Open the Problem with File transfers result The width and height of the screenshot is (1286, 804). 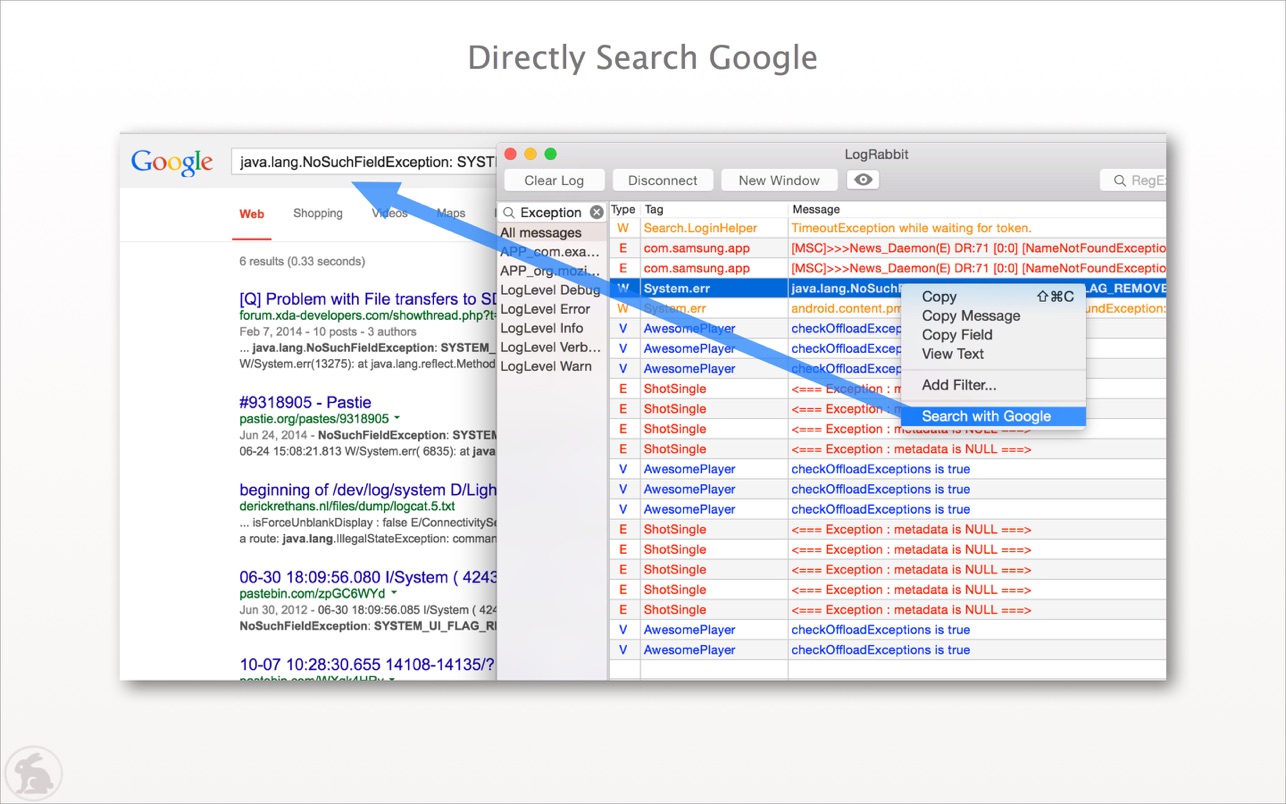[x=367, y=299]
